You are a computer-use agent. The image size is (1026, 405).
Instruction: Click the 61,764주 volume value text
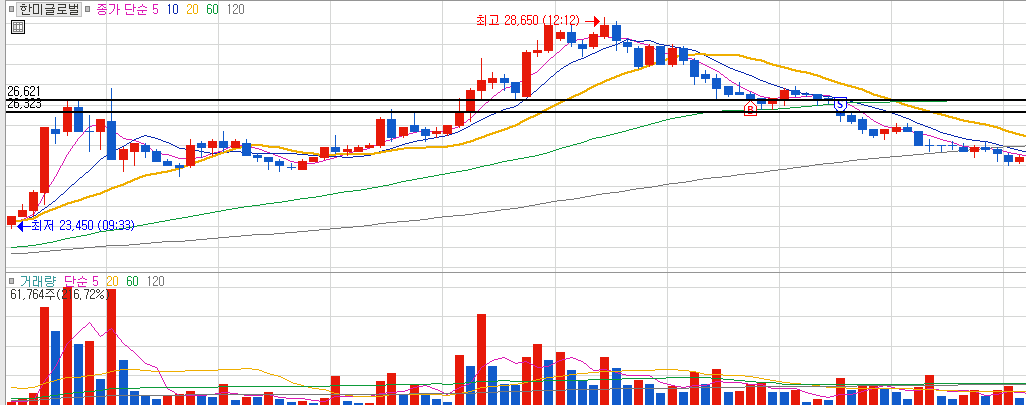click(x=33, y=294)
